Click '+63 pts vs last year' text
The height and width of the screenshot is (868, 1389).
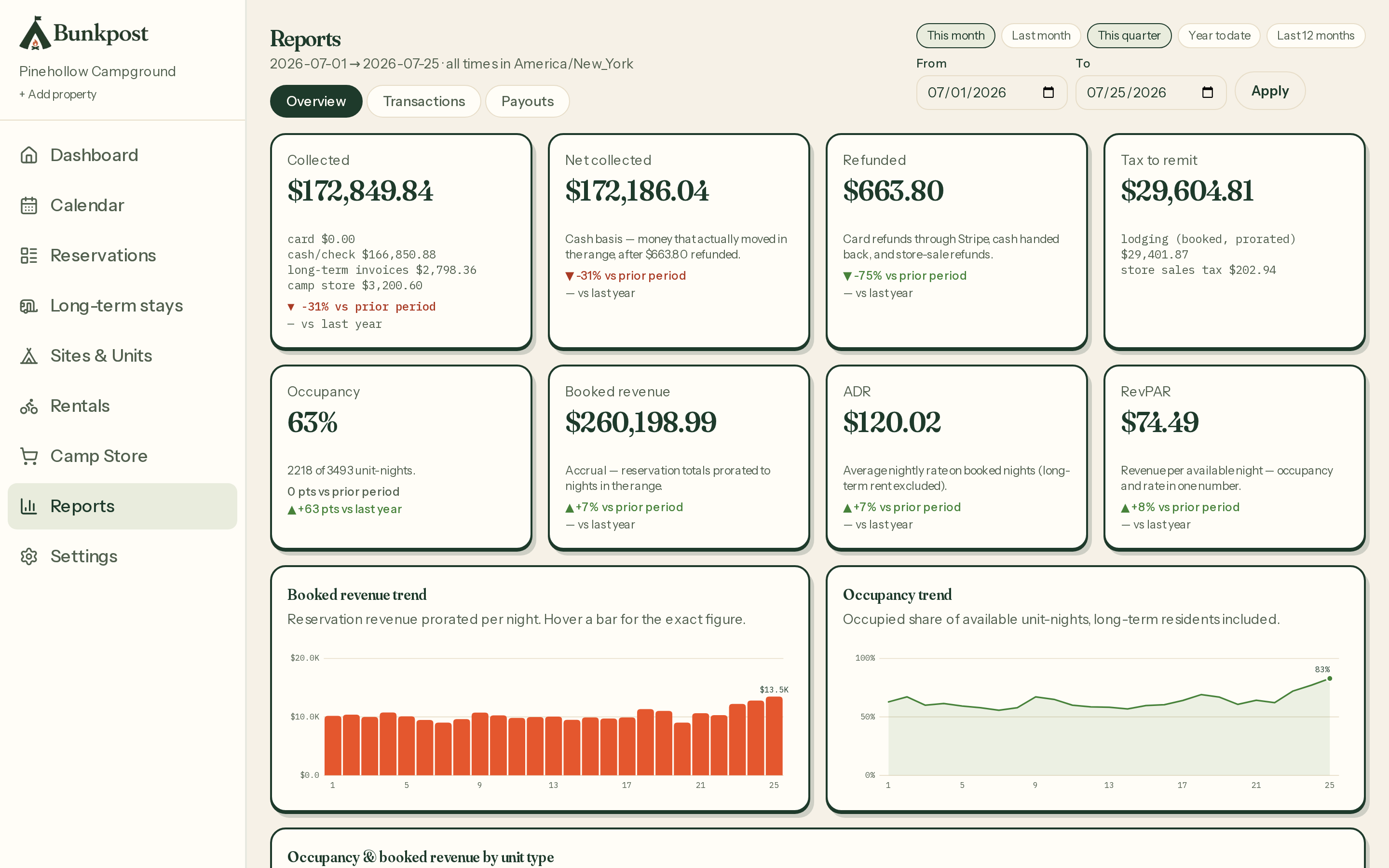(x=344, y=509)
